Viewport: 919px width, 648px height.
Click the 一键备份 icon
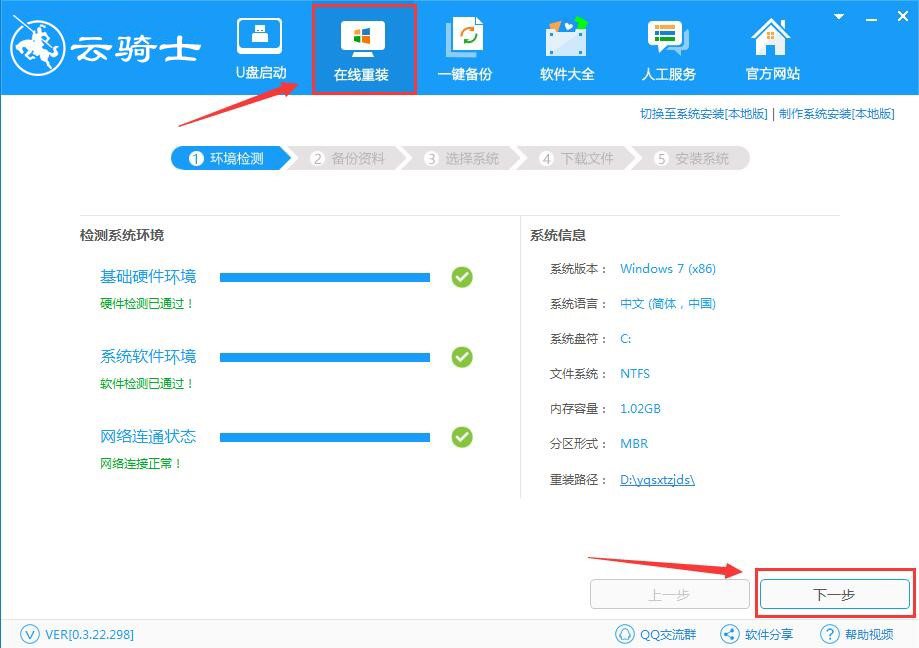coord(465,47)
